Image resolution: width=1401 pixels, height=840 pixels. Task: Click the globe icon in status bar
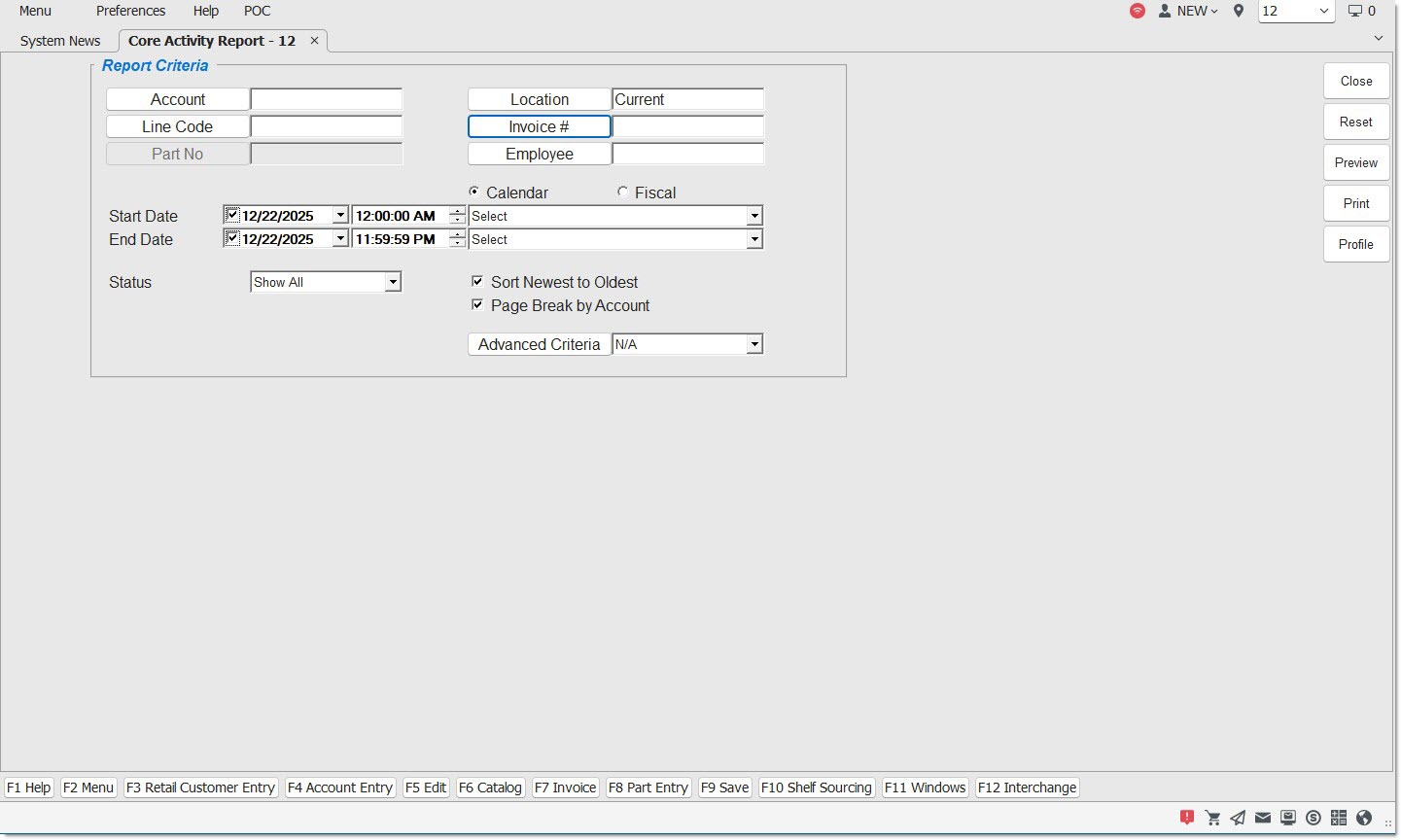1364,818
